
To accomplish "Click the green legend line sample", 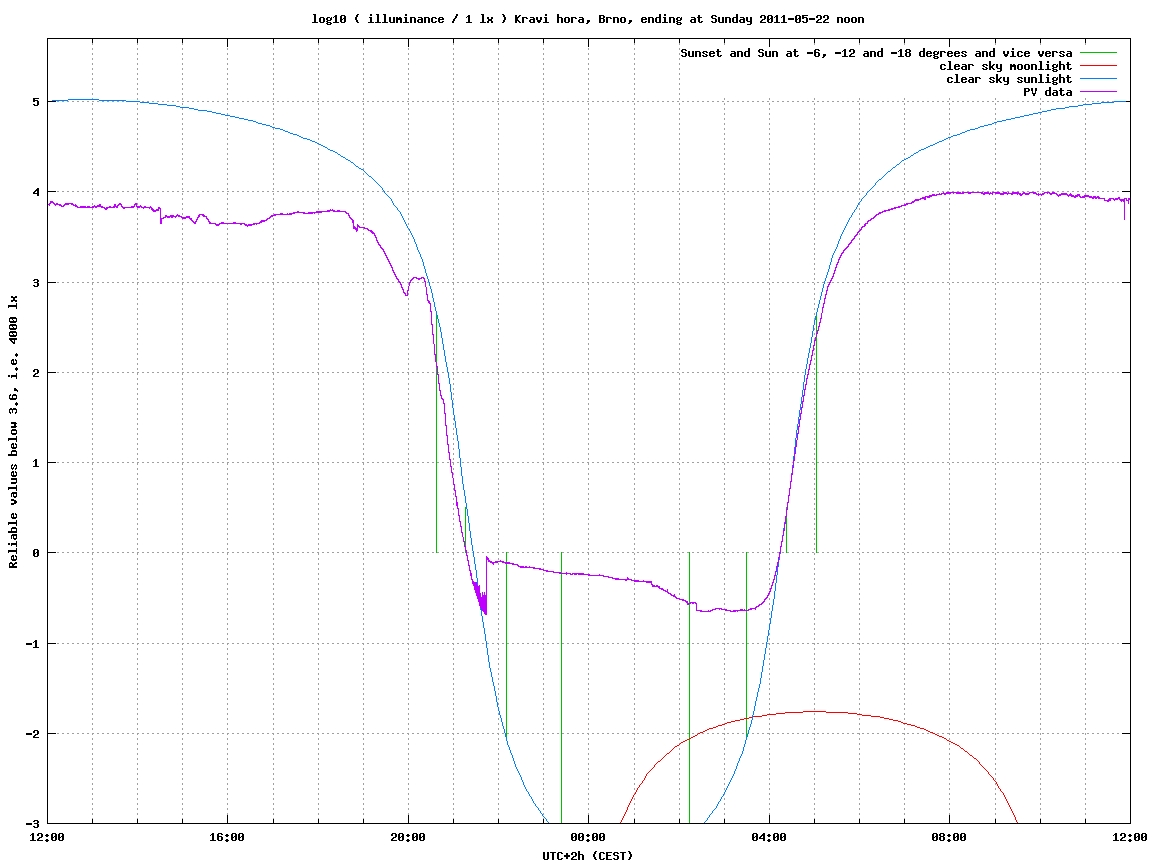I will point(1098,53).
